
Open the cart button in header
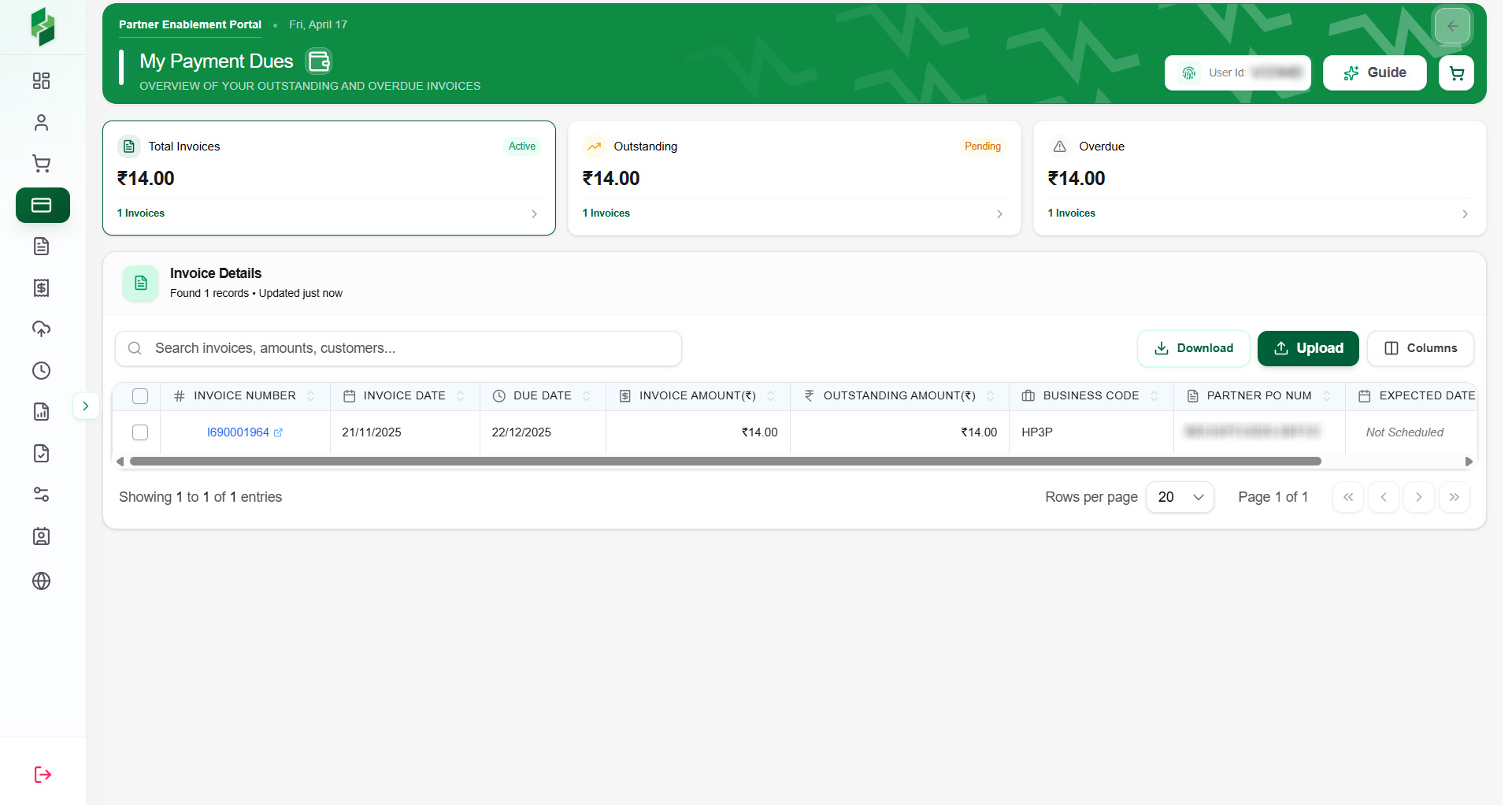click(1456, 73)
